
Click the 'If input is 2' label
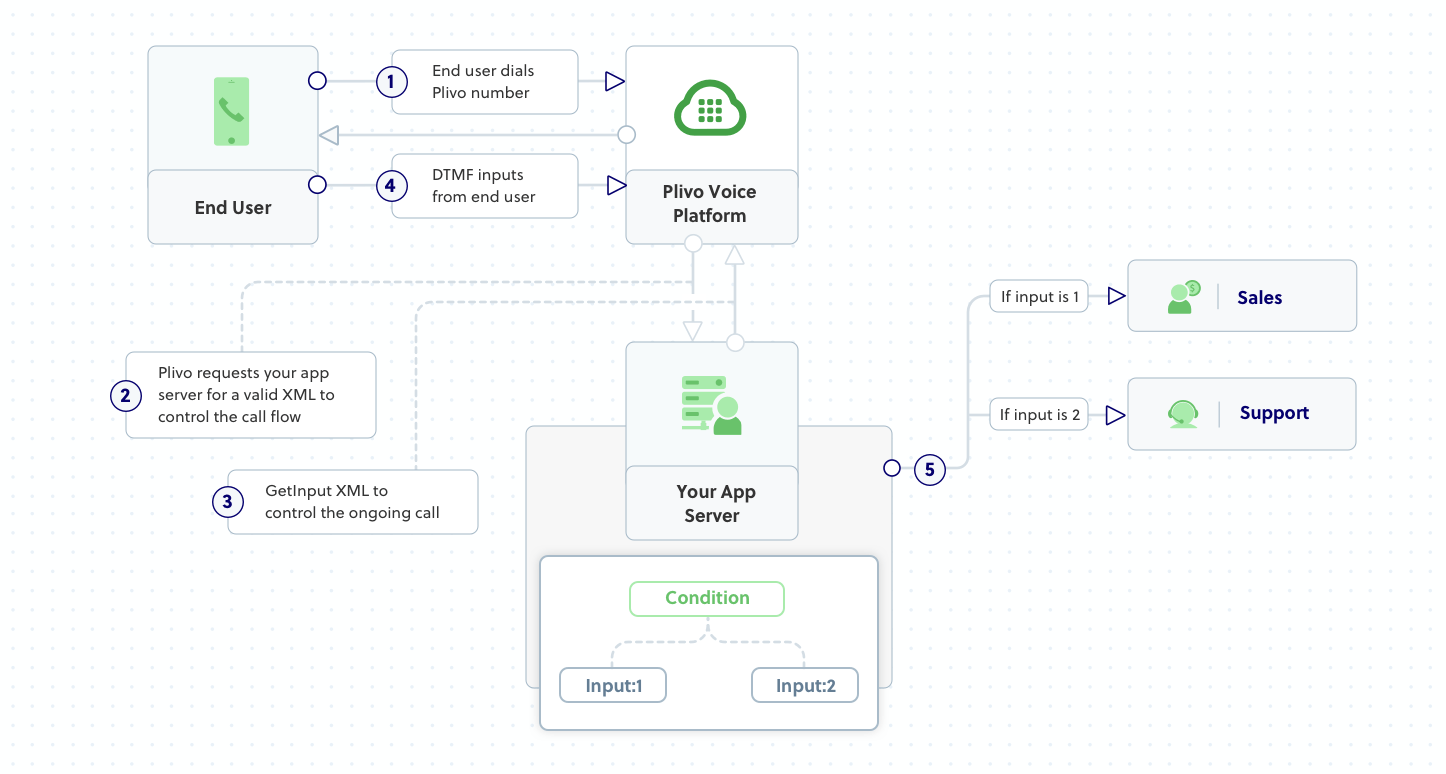click(x=1039, y=414)
